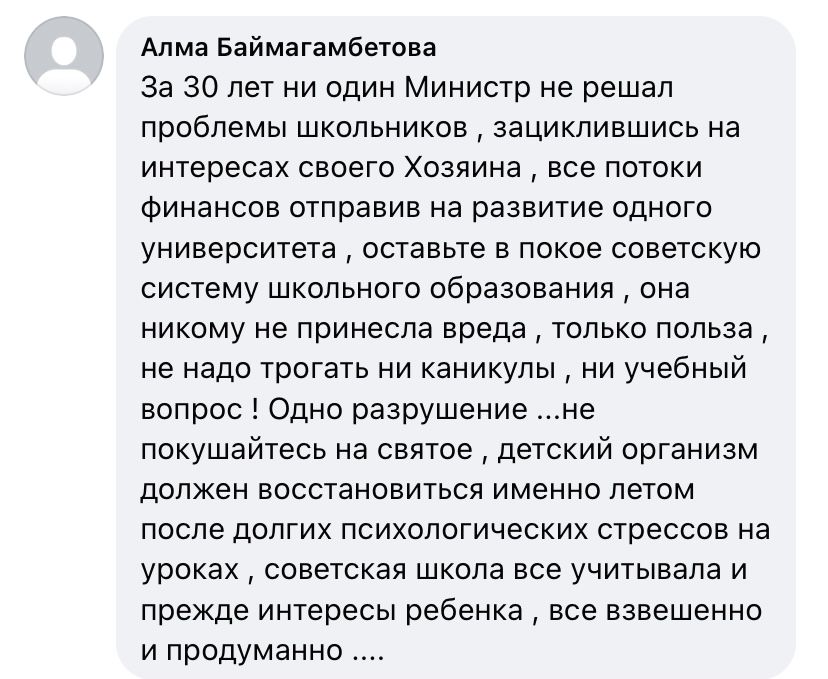The height and width of the screenshot is (679, 828).
Task: Open Алма Баймагамбетова's profile via her name
Action: 288,48
